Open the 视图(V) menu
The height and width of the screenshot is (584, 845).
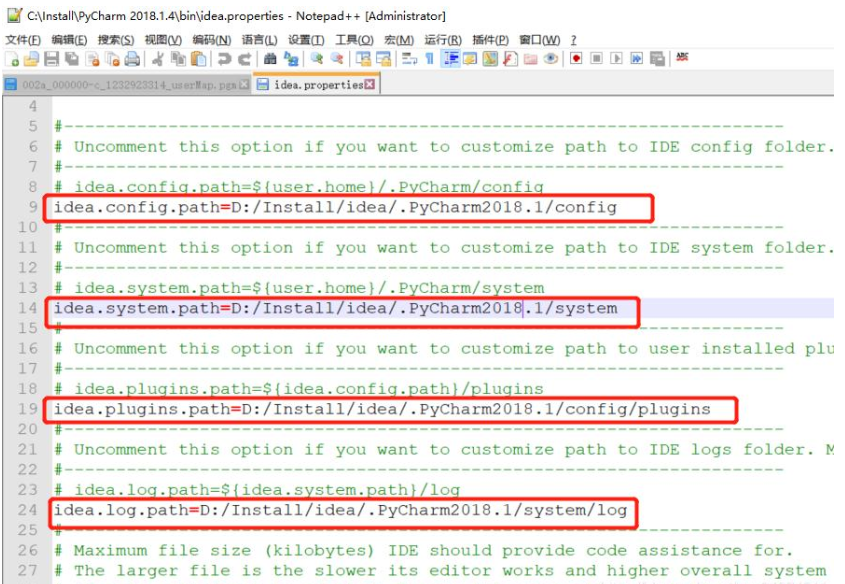(x=163, y=40)
